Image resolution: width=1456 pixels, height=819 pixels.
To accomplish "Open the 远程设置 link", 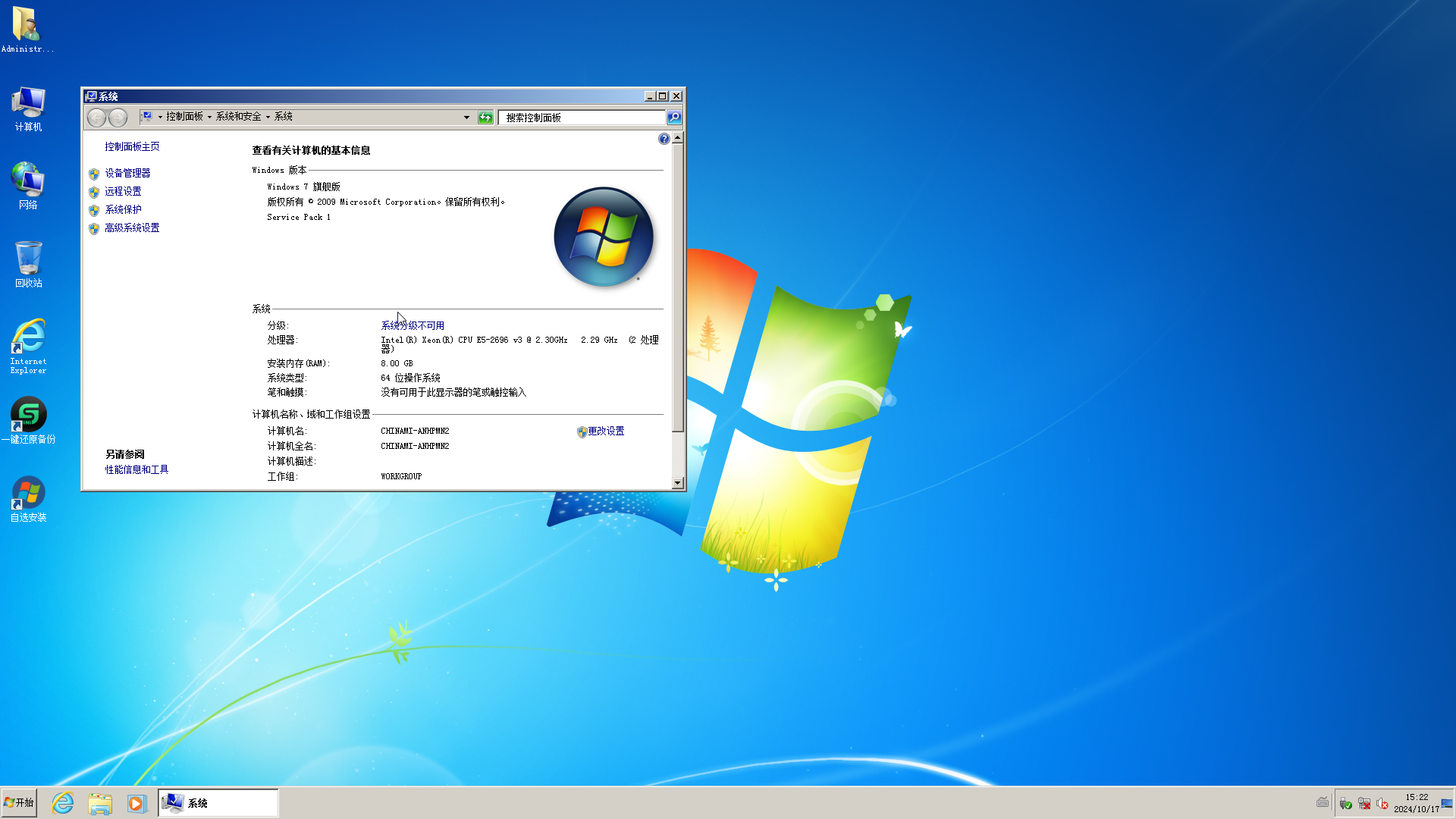I will [123, 191].
